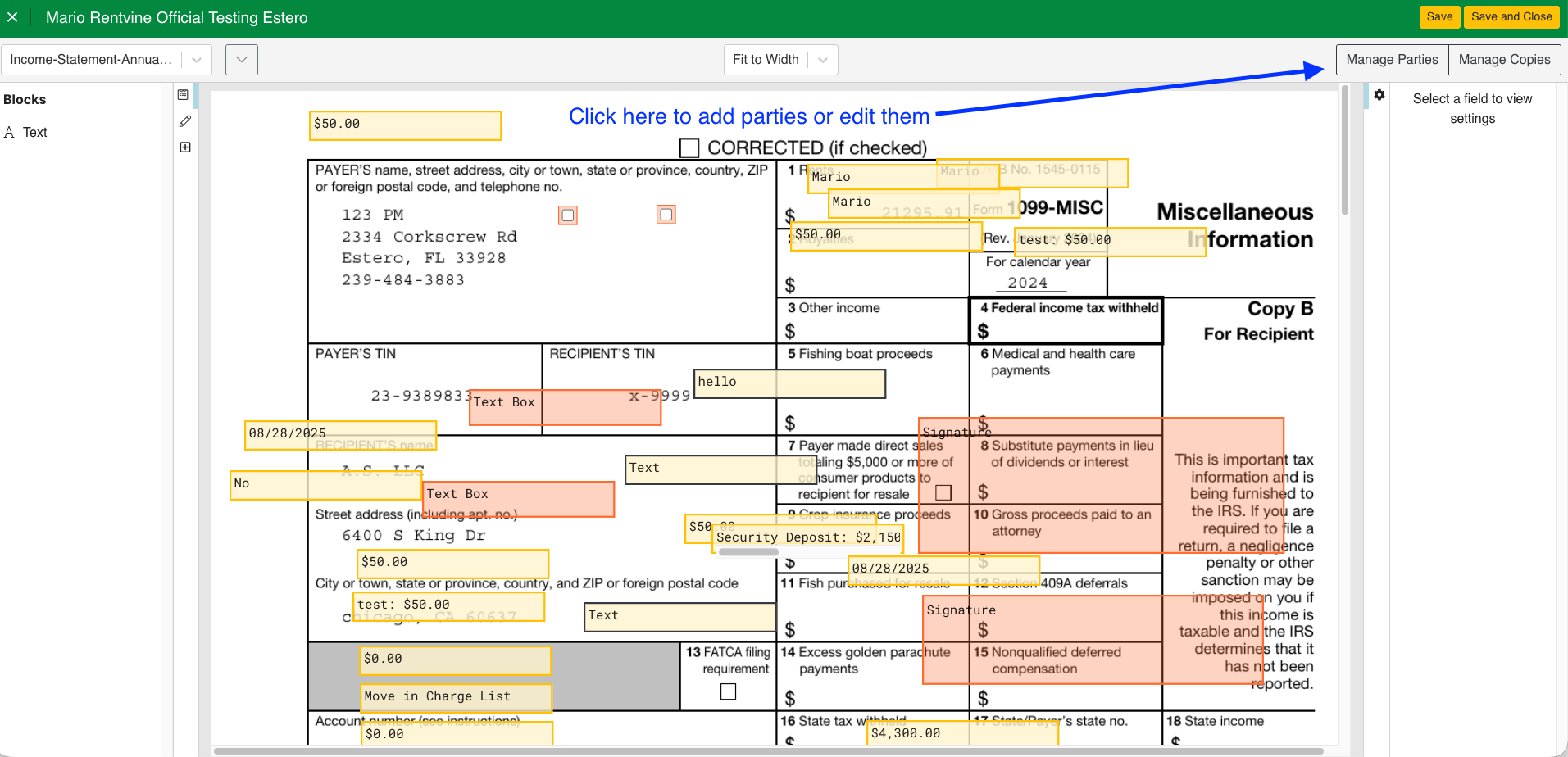Add a Text block from the Blocks panel
Screen dimensions: 1568x757
(x=34, y=133)
